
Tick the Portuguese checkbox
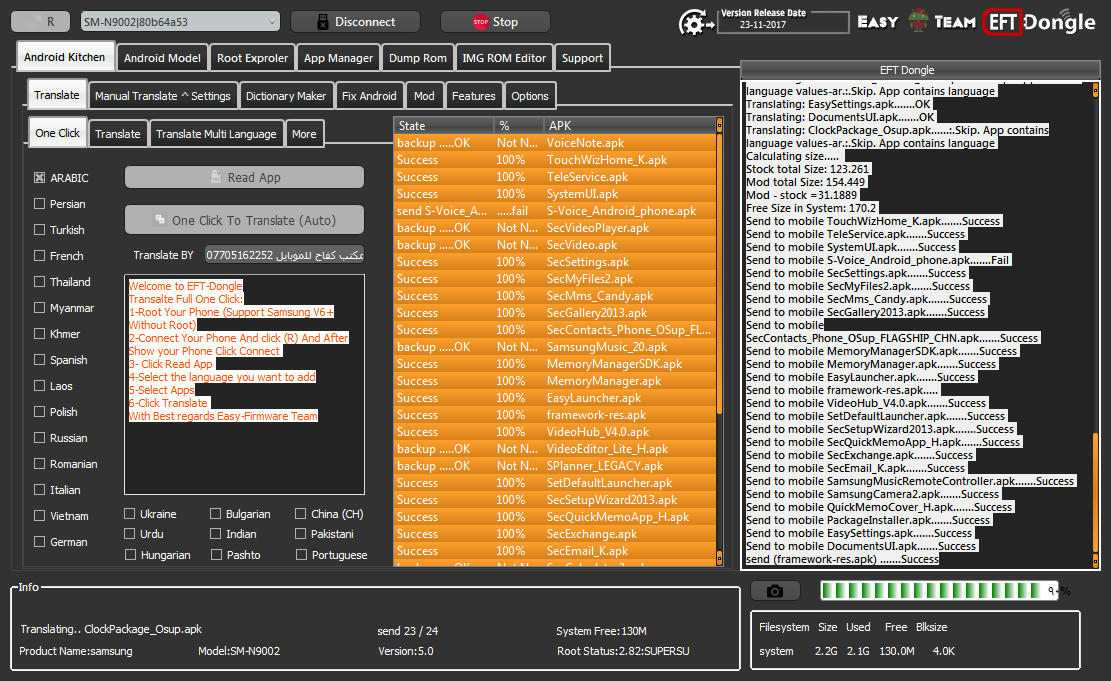(x=301, y=555)
